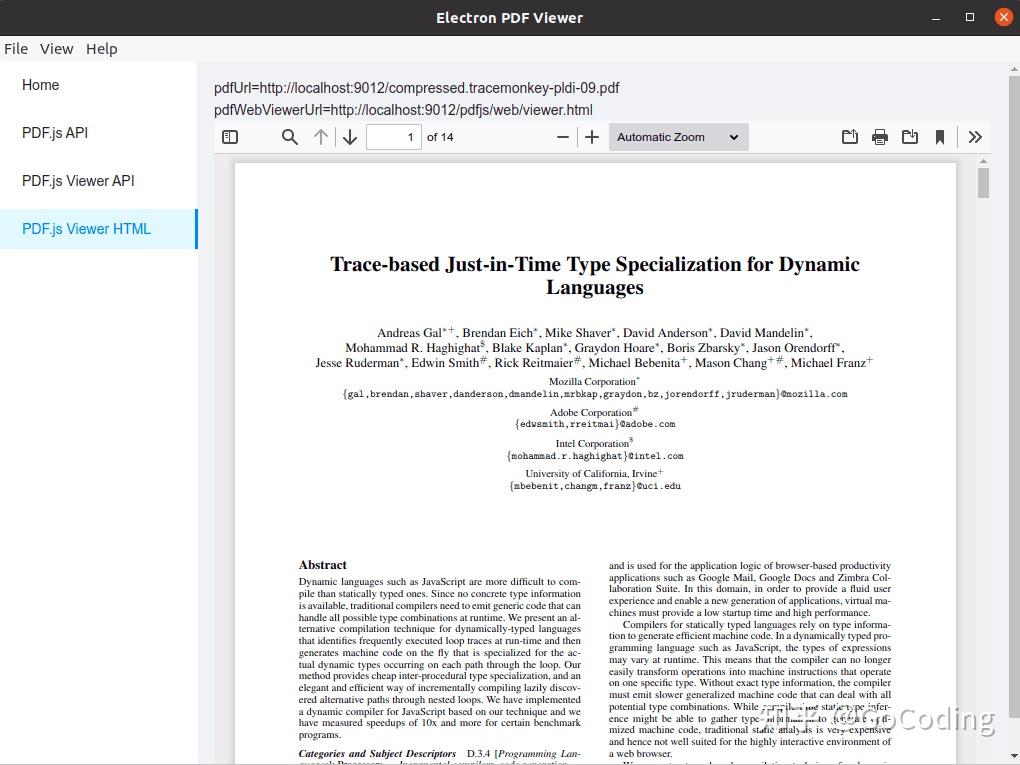Select the current view bookmark tool
Viewport: 1020px width, 765px height.
940,137
